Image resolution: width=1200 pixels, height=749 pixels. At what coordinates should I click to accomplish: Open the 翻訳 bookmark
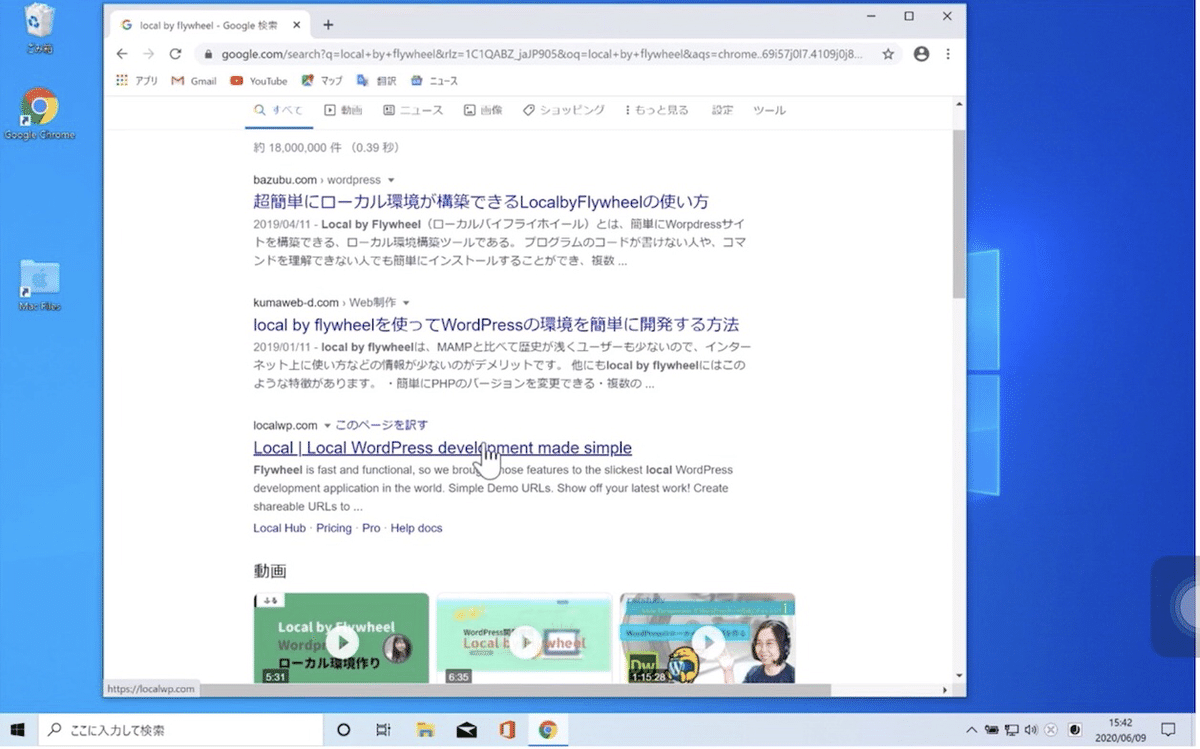[376, 81]
